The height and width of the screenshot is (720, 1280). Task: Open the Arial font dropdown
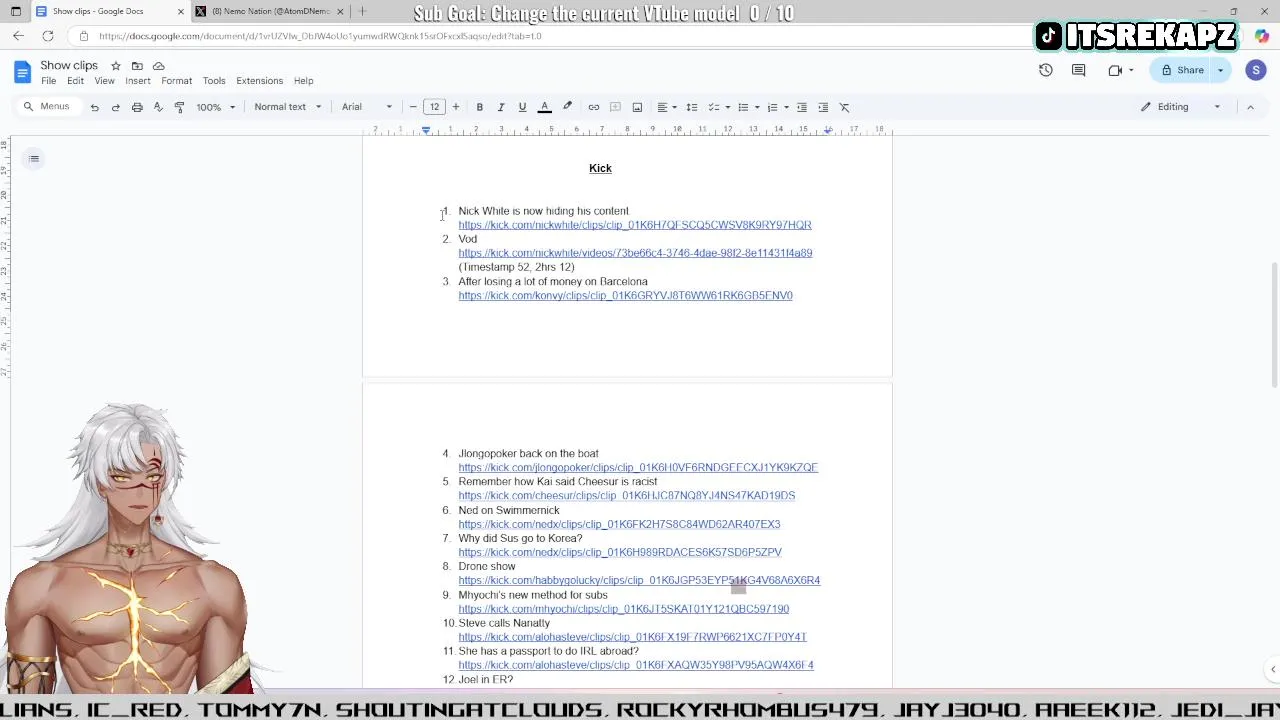point(367,107)
